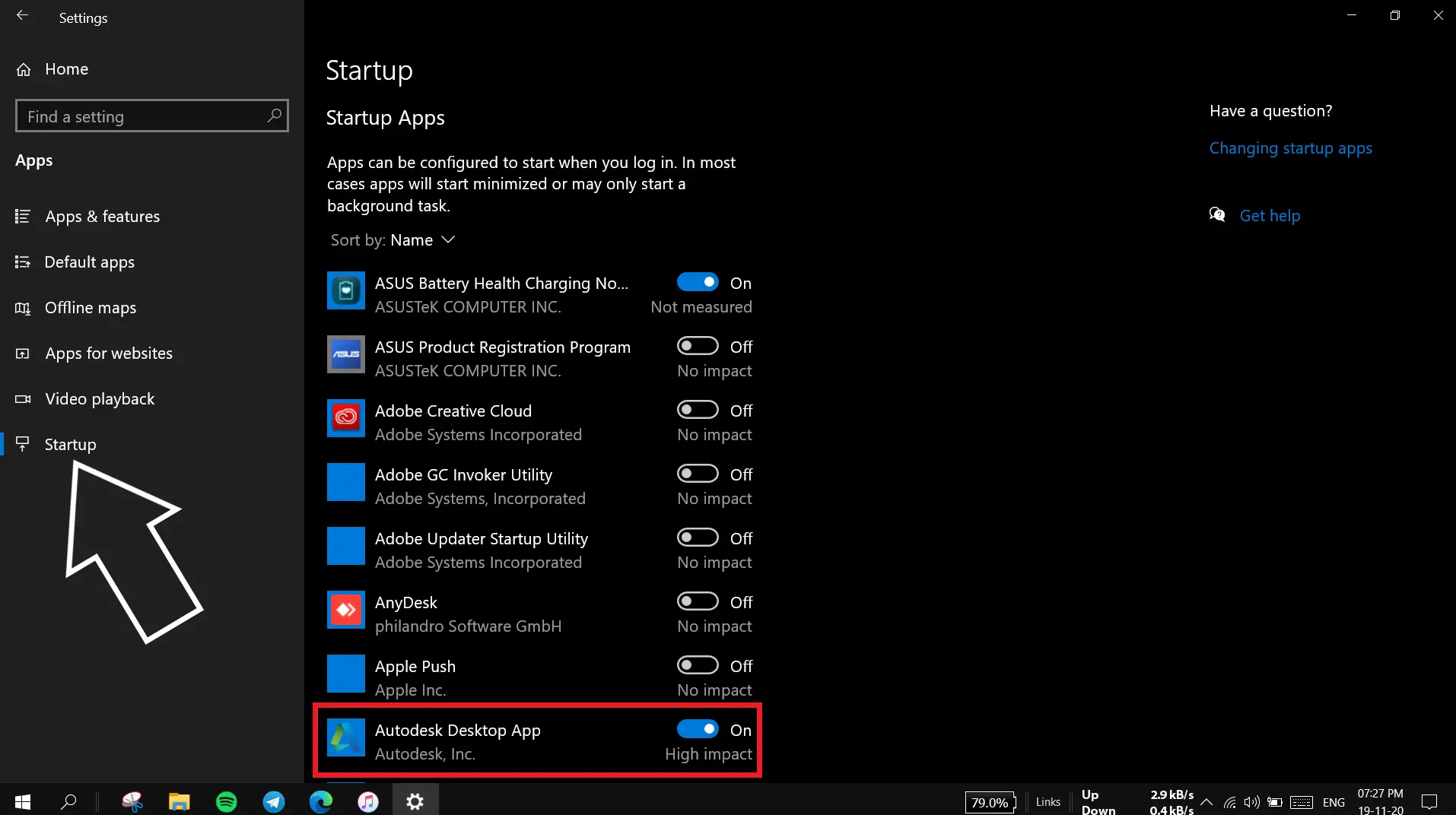1456x815 pixels.
Task: Open the volume speaker tray icon
Action: pos(1251,802)
